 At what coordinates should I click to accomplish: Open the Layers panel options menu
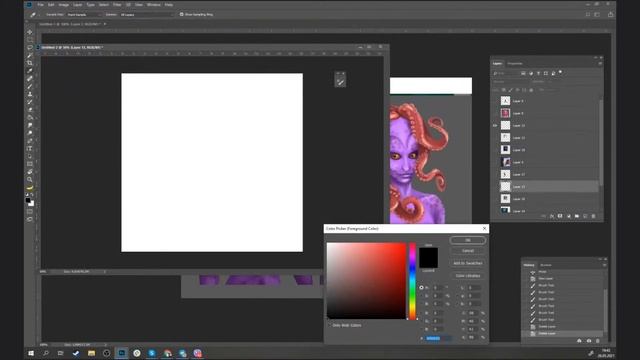[x=600, y=64]
